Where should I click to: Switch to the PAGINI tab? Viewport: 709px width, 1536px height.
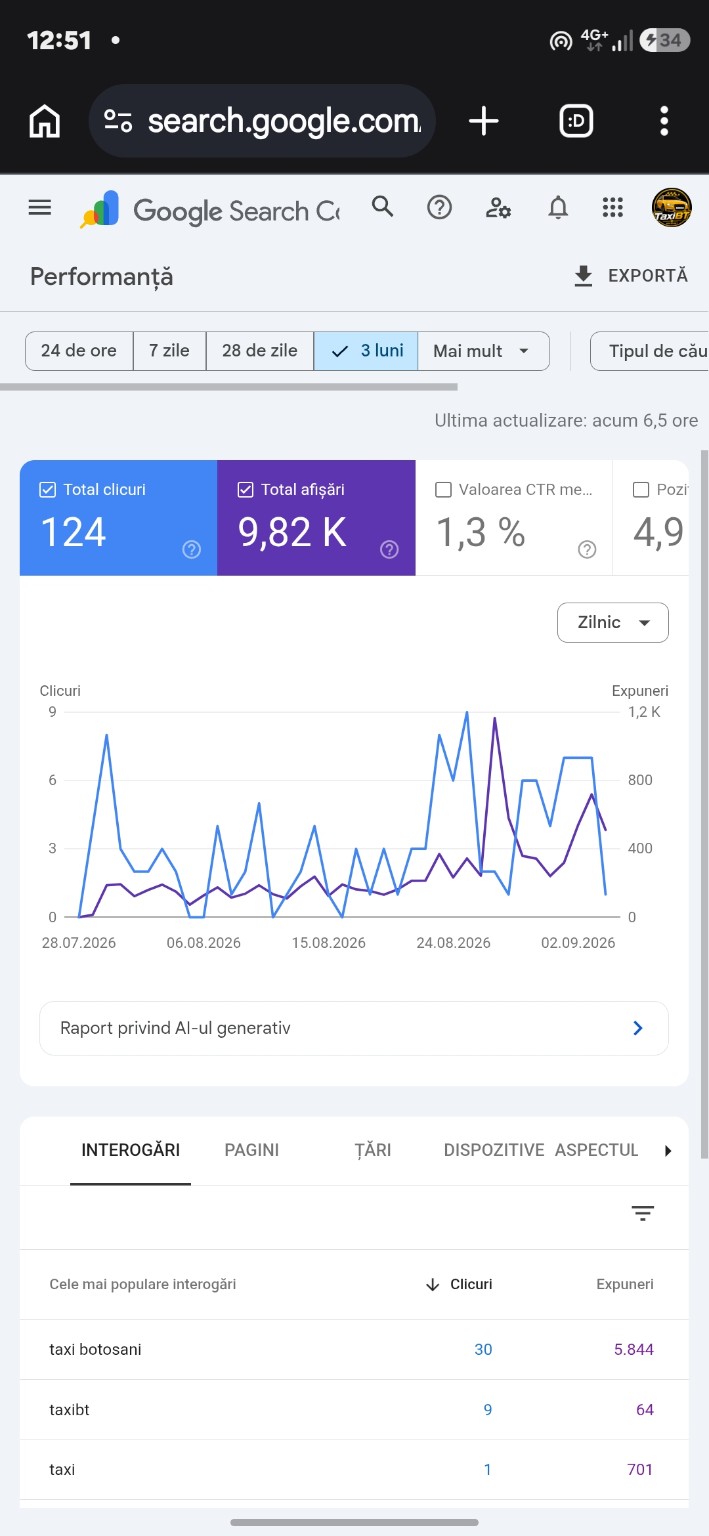(x=252, y=1150)
